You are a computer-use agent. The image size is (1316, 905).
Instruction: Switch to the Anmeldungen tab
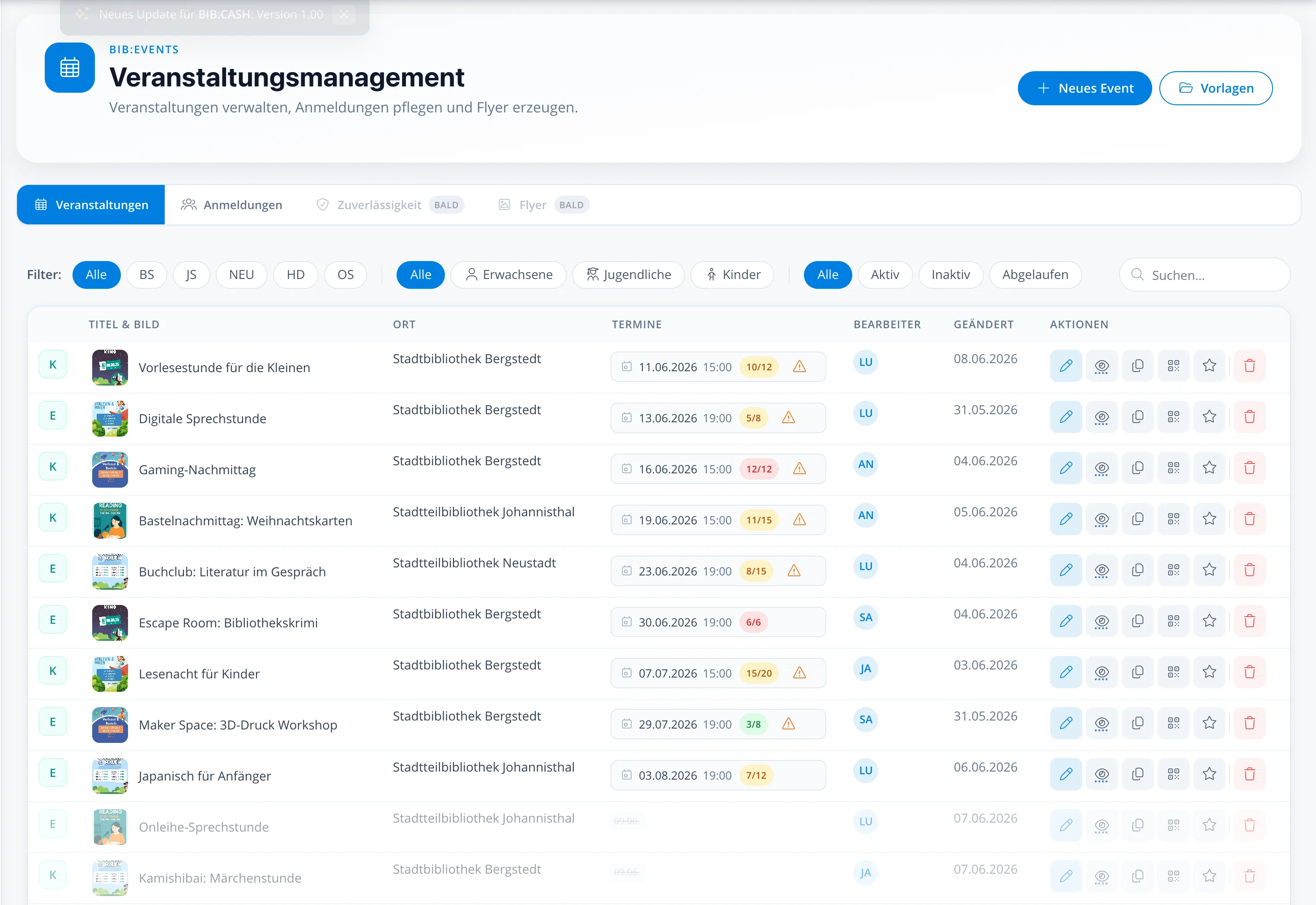(231, 205)
